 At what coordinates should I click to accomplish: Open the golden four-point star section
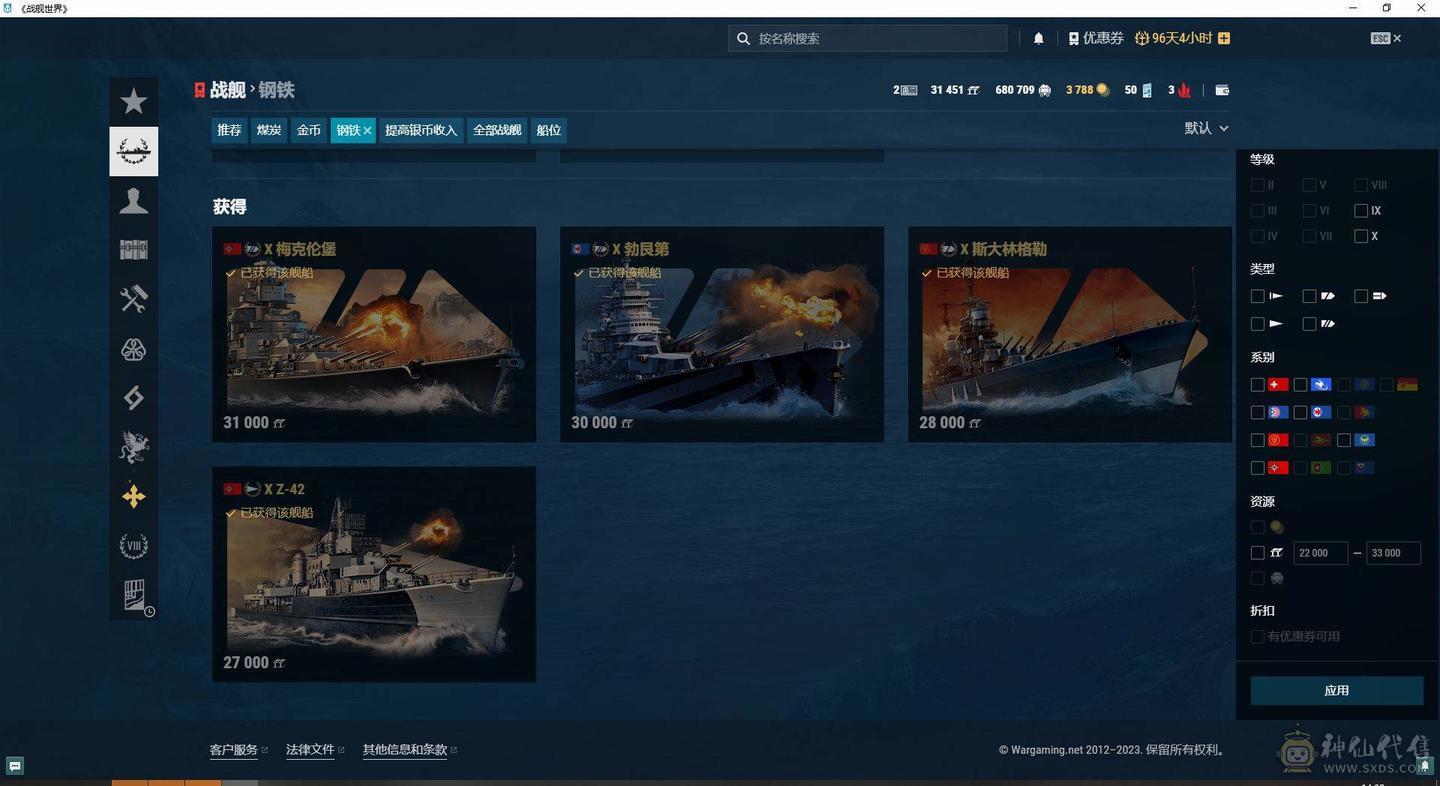(134, 497)
